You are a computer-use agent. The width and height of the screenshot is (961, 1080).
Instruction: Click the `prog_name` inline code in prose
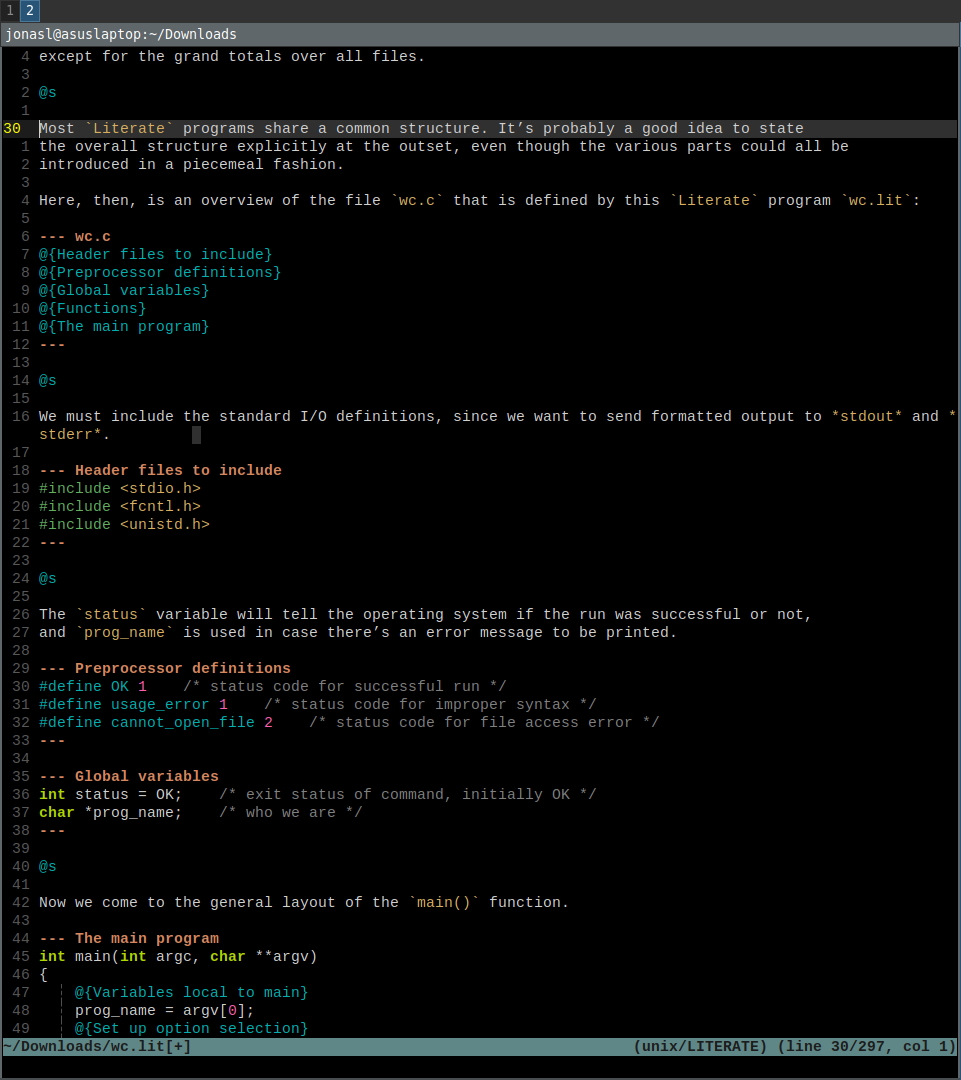point(124,632)
